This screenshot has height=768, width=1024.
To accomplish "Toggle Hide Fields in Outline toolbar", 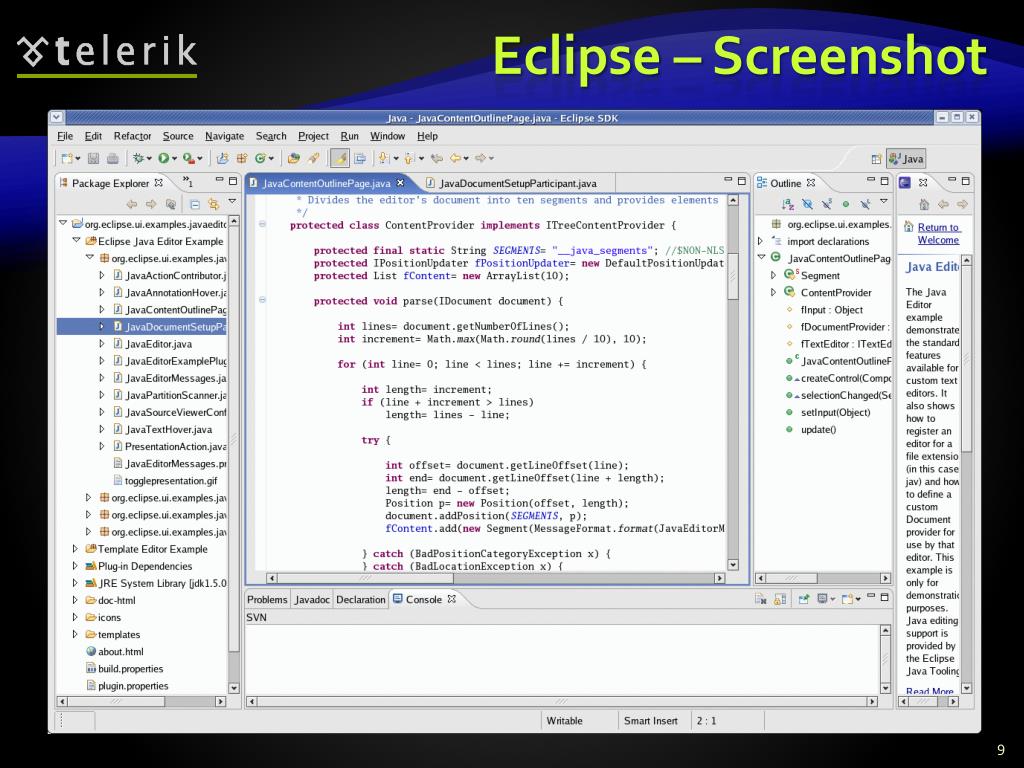I will click(x=808, y=204).
